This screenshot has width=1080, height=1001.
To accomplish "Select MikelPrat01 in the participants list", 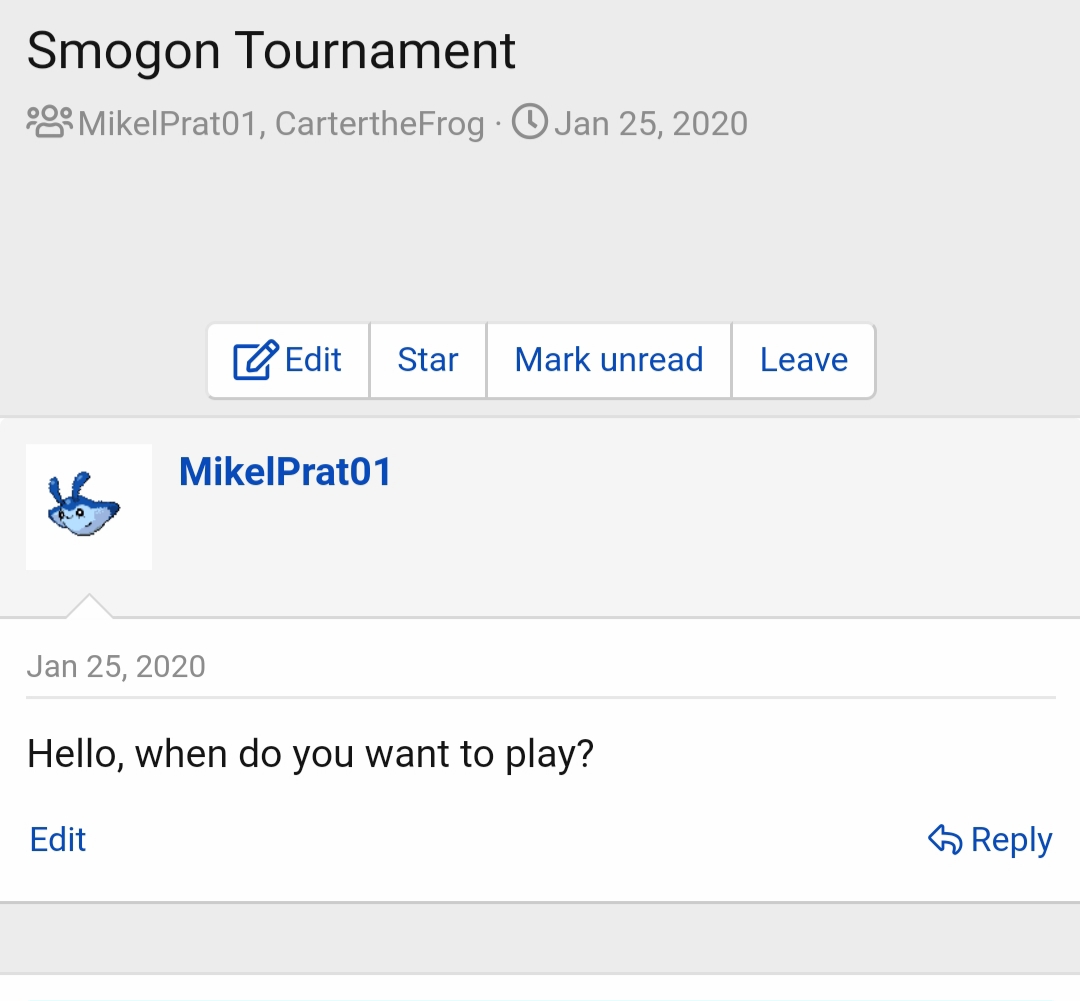I will pos(168,124).
